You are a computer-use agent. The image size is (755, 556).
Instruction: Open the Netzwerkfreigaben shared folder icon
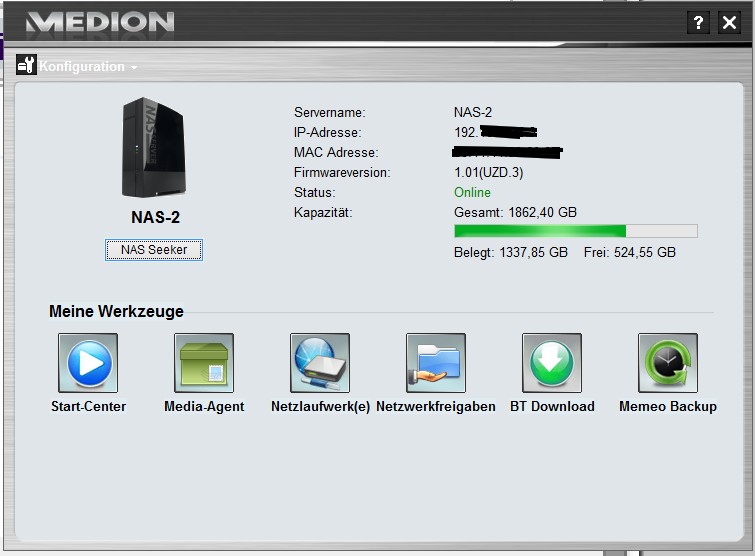click(x=436, y=363)
